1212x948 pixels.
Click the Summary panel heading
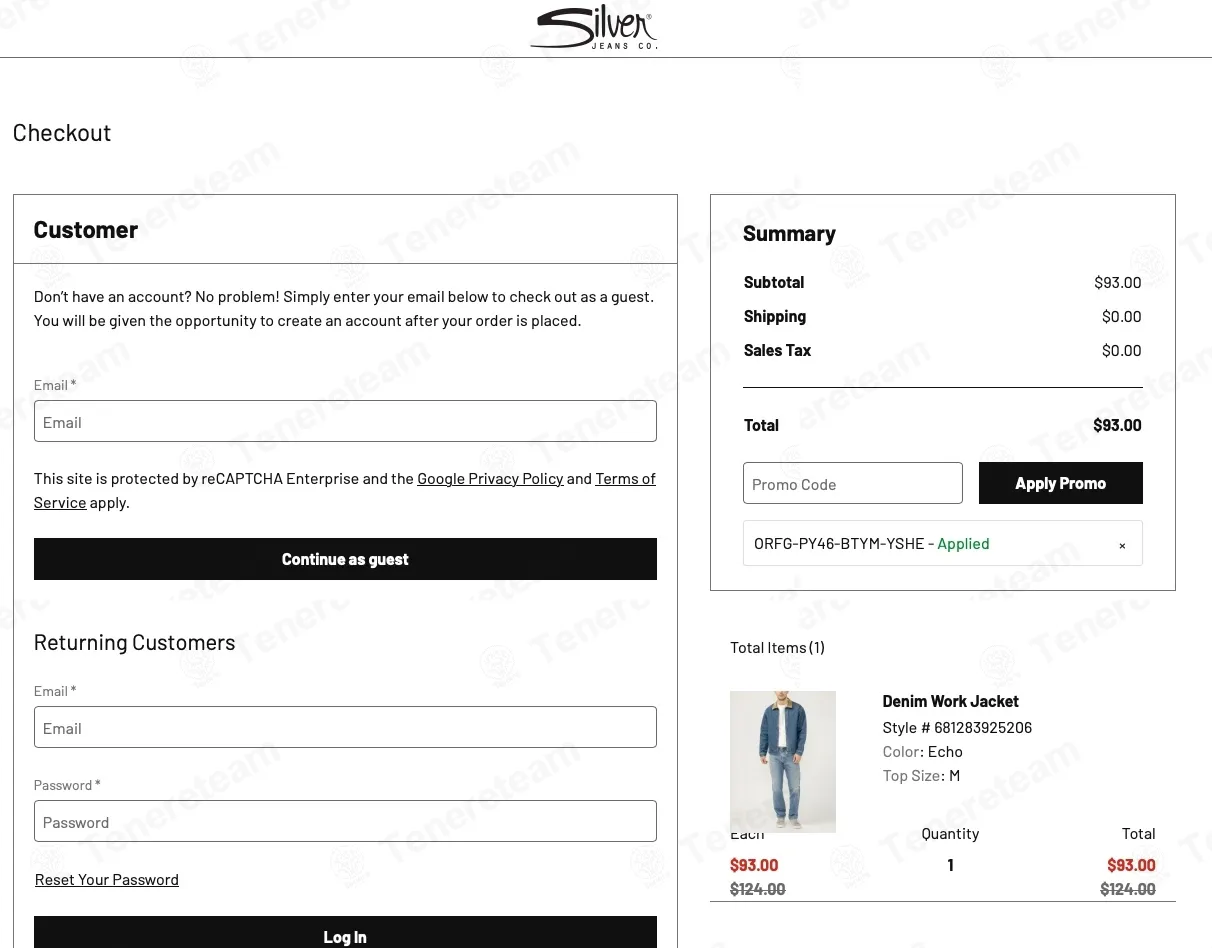(789, 234)
